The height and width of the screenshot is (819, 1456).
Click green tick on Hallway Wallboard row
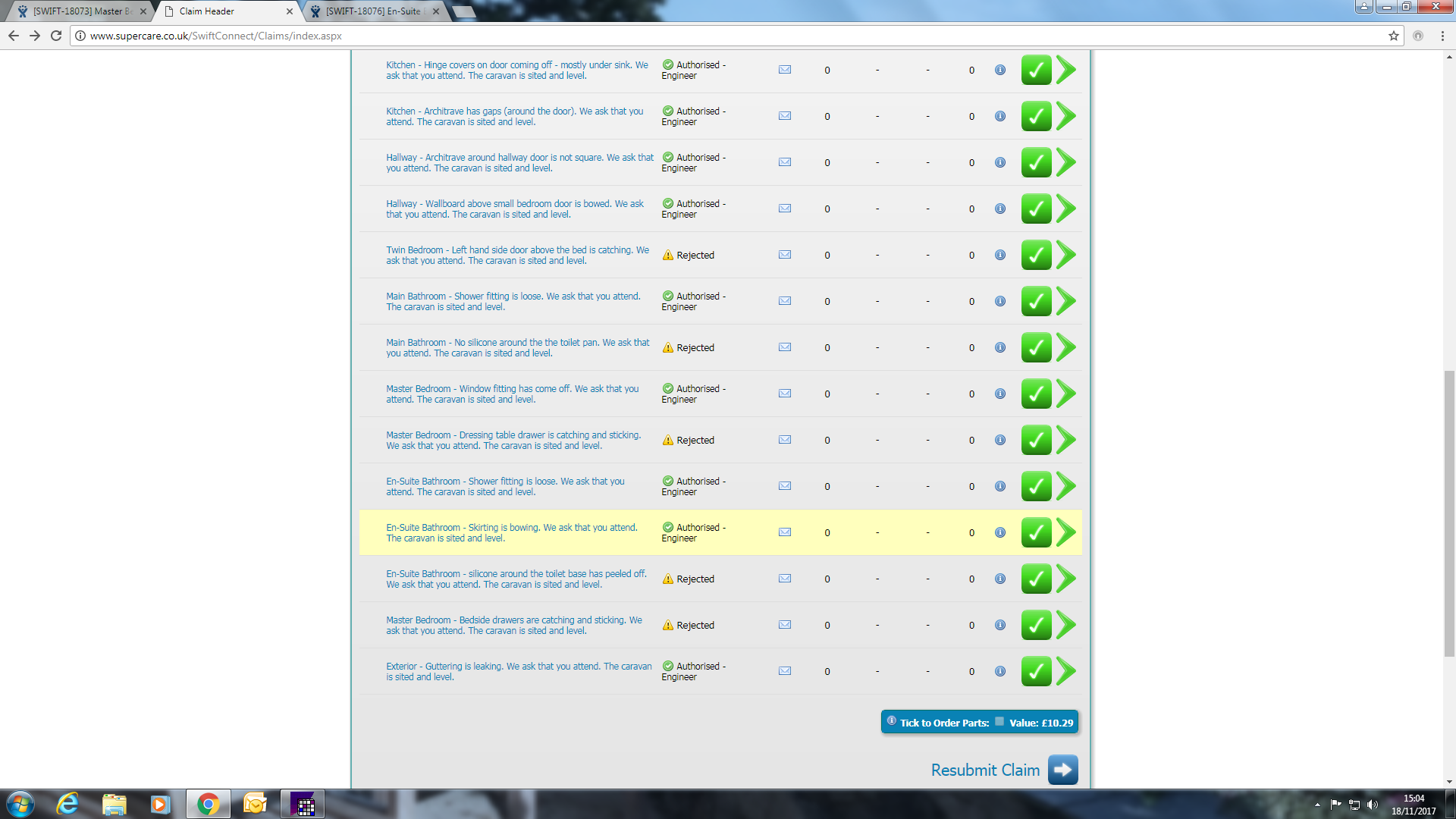pos(1036,209)
